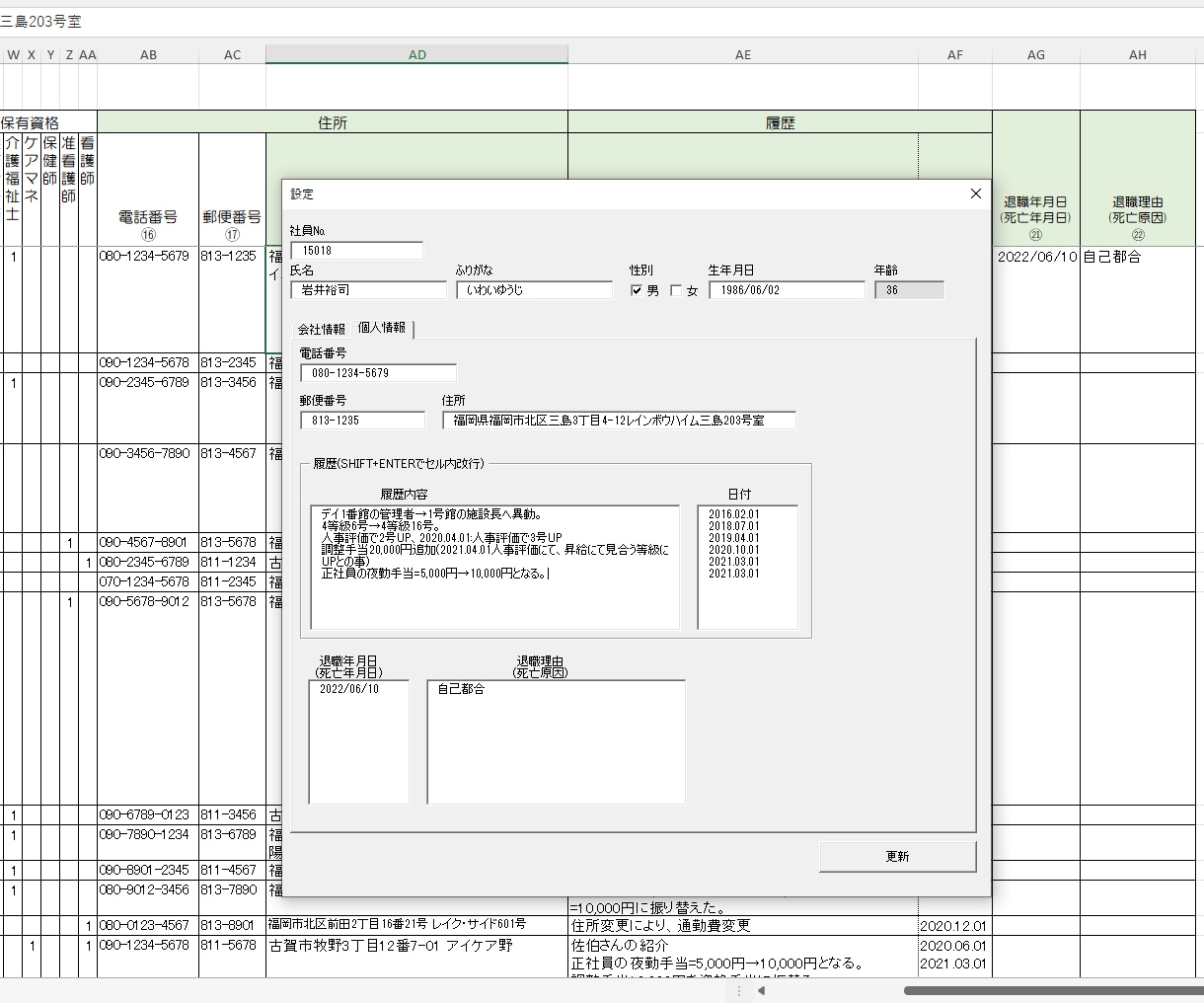1204x1003 pixels.
Task: Select column header AF
Action: pyautogui.click(x=954, y=55)
